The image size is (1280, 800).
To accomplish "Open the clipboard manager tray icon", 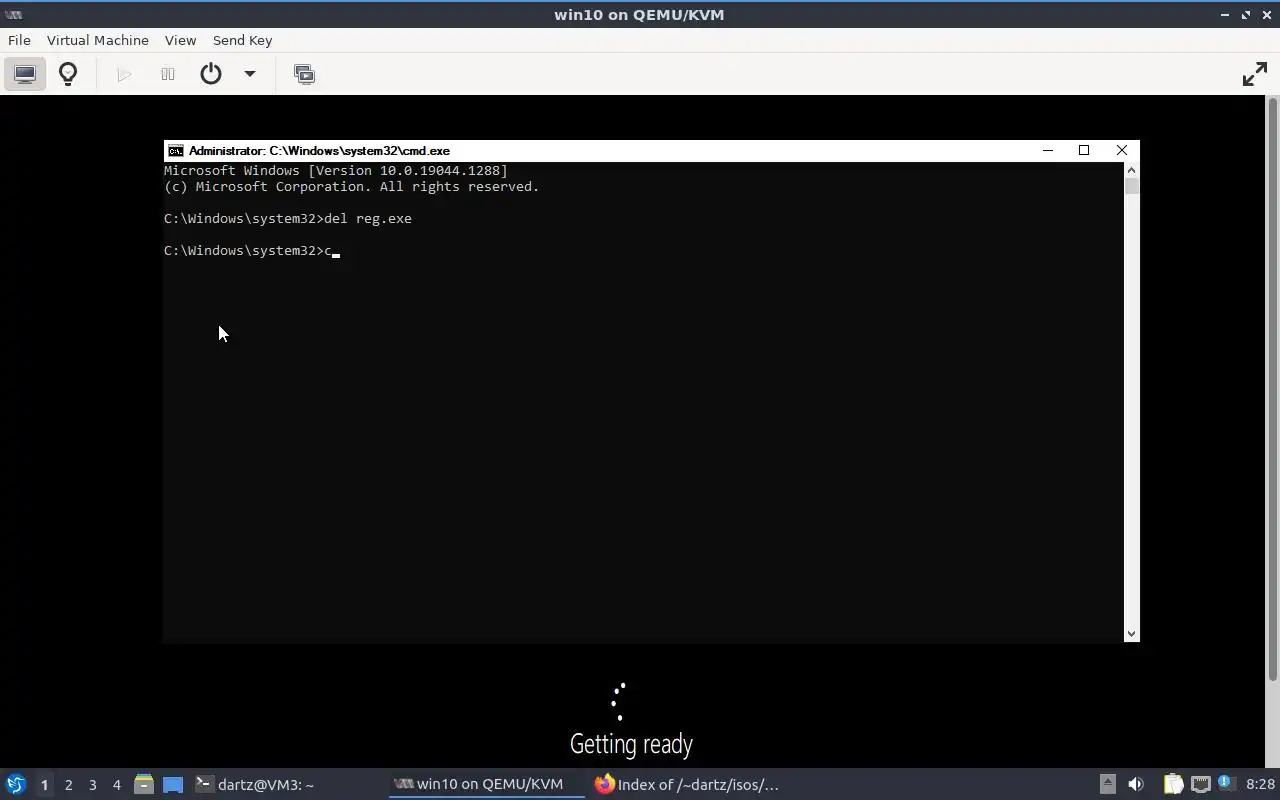I will tap(1173, 784).
